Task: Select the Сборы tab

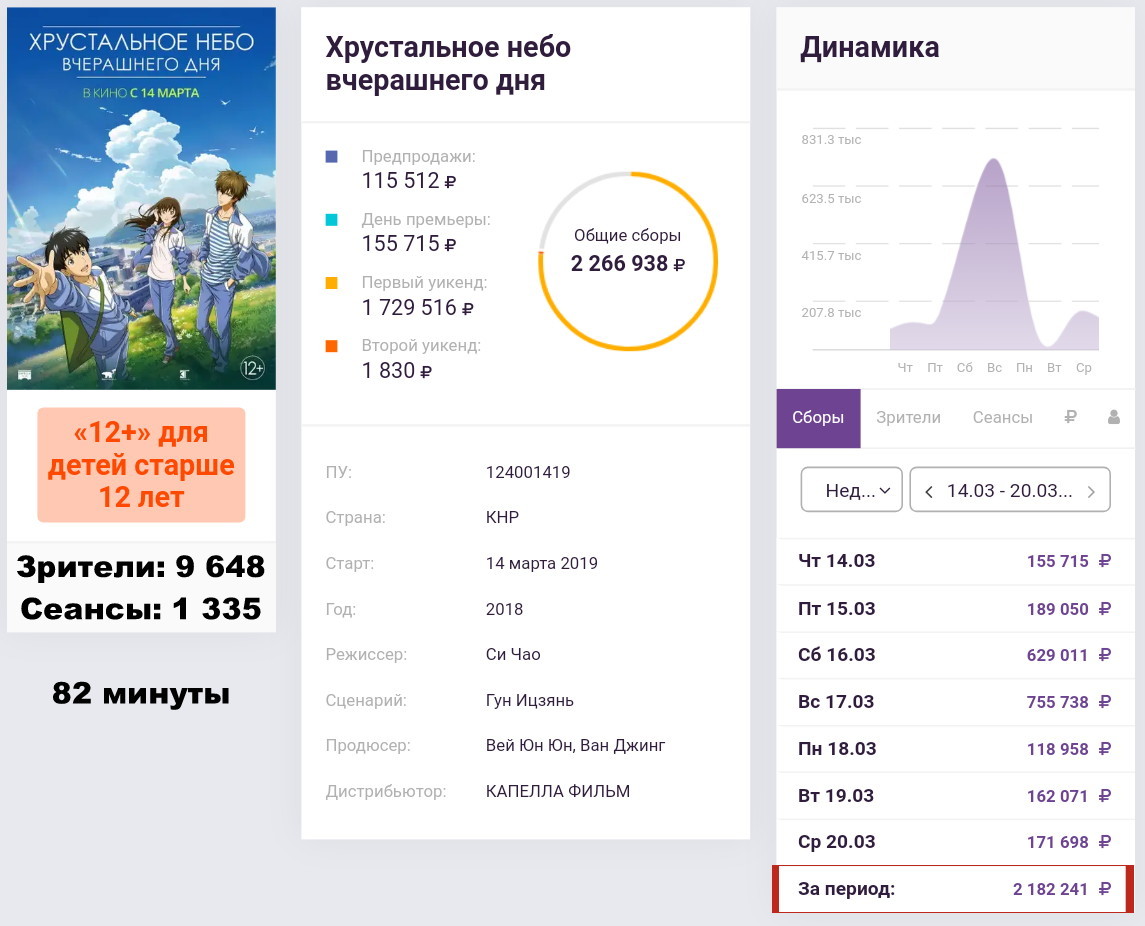Action: tap(818, 418)
